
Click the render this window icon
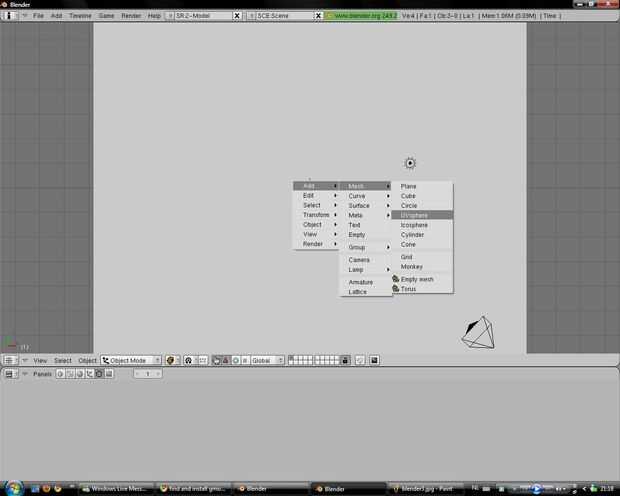(374, 360)
